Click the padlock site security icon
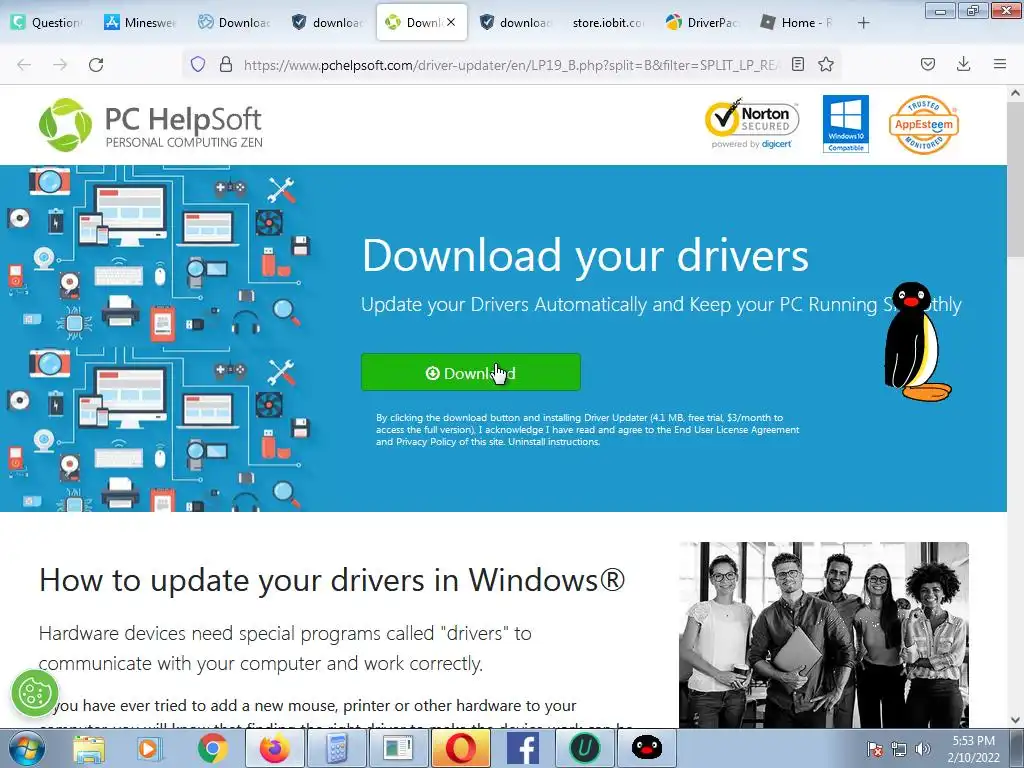The width and height of the screenshot is (1024, 768). point(226,64)
